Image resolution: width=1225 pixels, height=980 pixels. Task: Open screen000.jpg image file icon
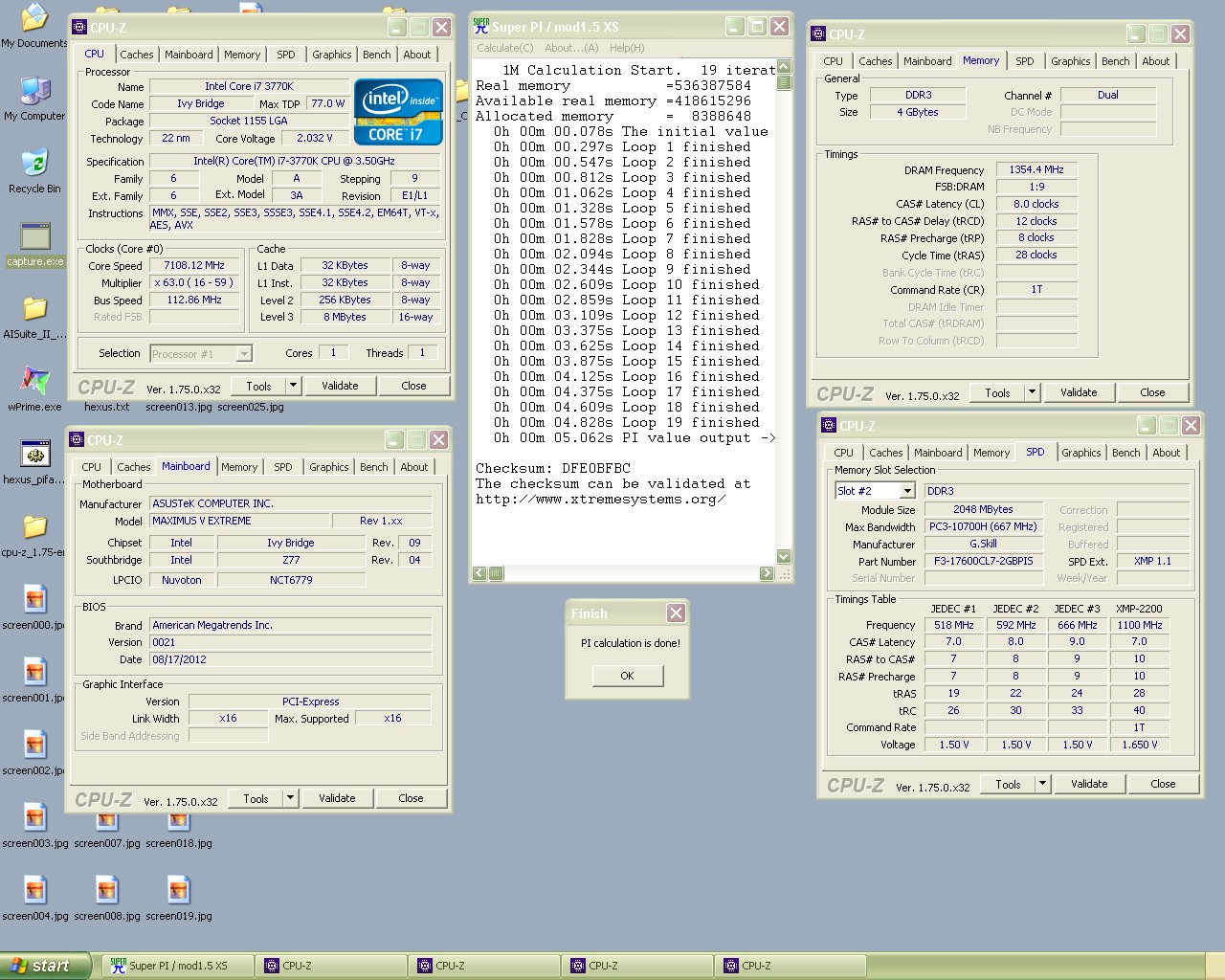[34, 609]
